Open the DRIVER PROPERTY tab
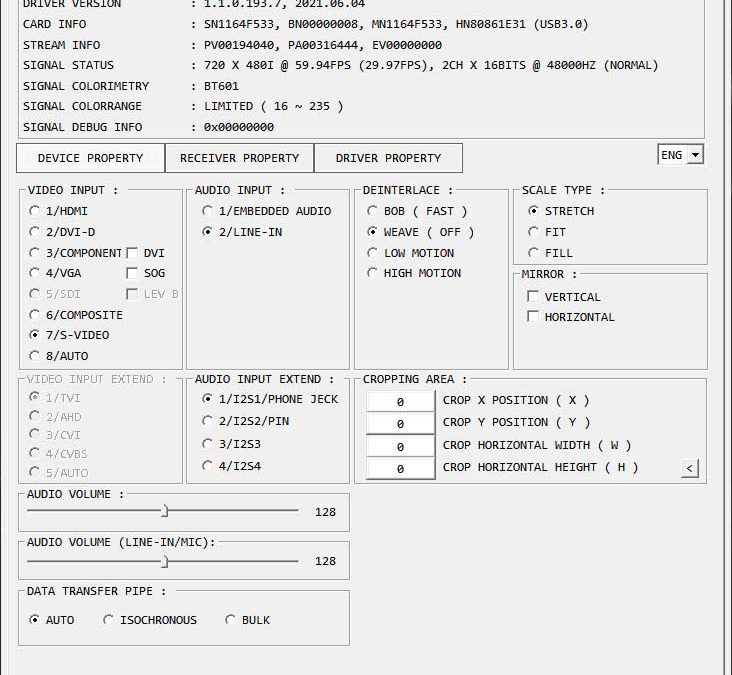This screenshot has height=675, width=732. pos(388,158)
